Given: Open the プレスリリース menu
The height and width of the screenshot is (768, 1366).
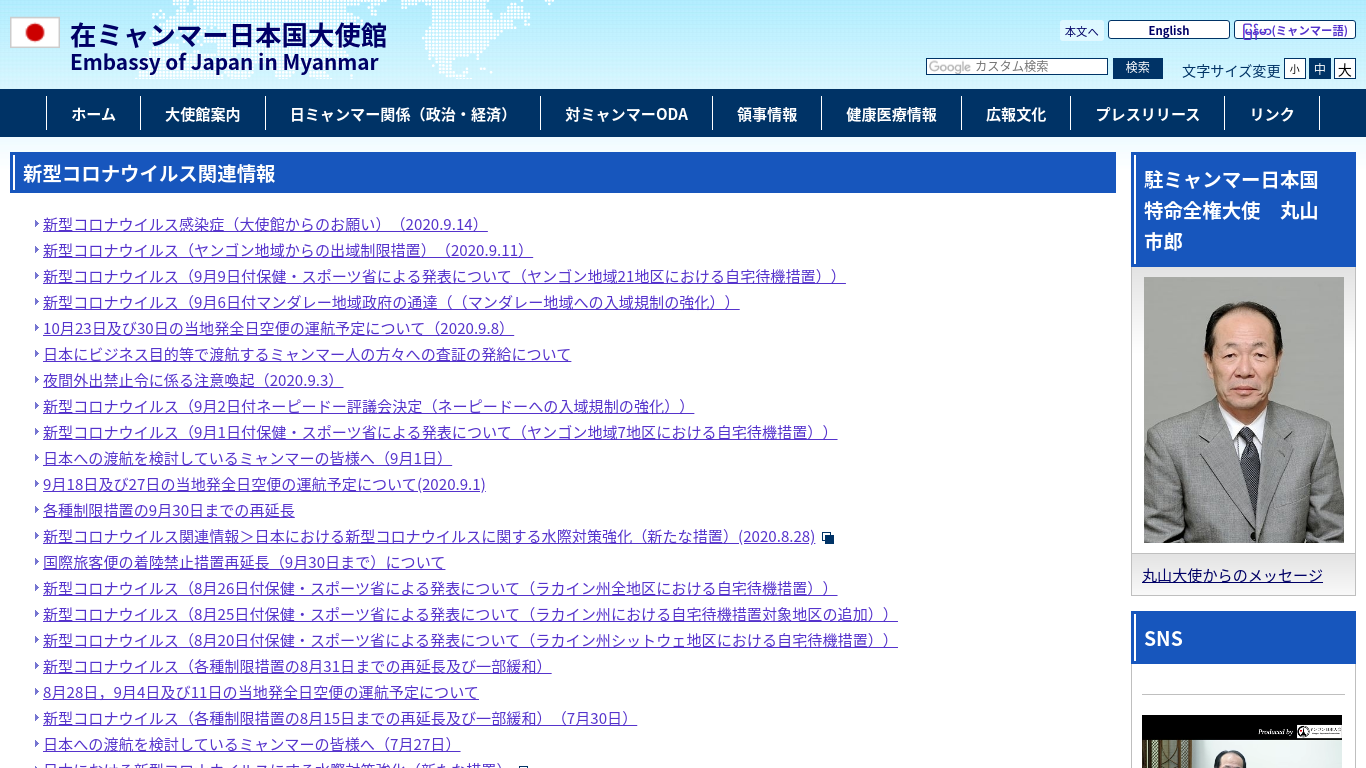Looking at the screenshot, I should 1147,114.
